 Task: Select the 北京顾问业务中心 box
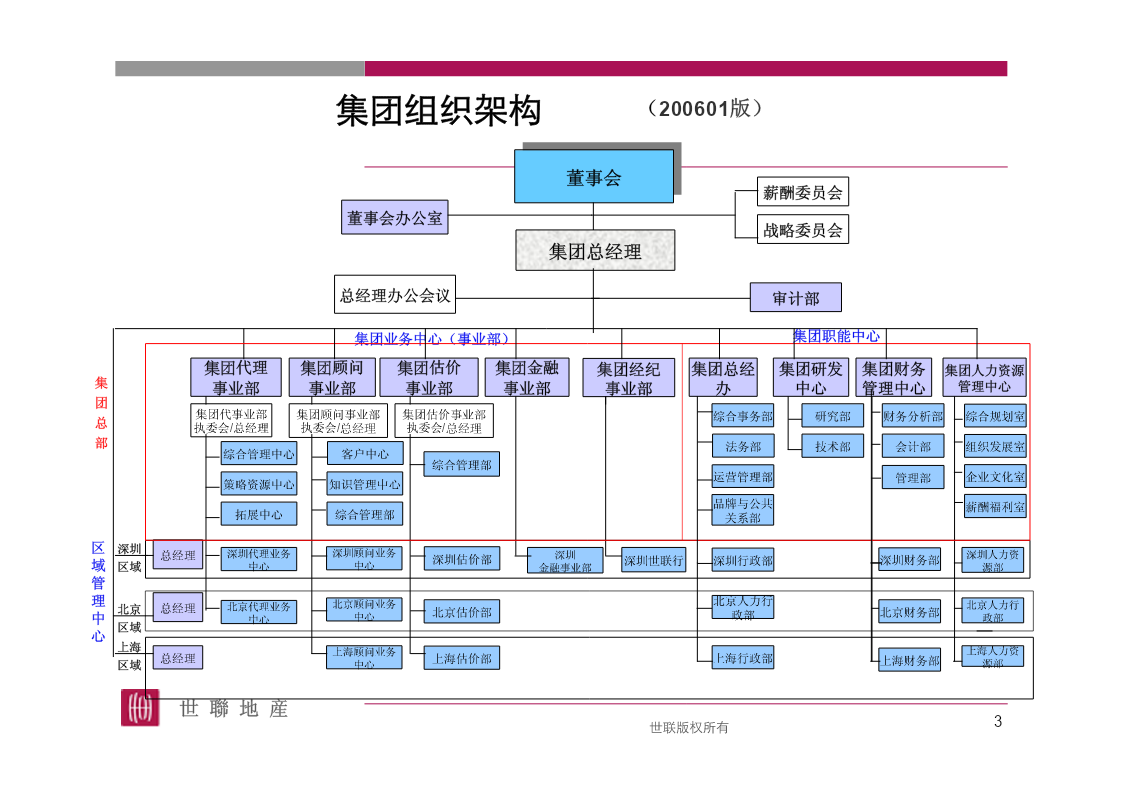tap(365, 609)
